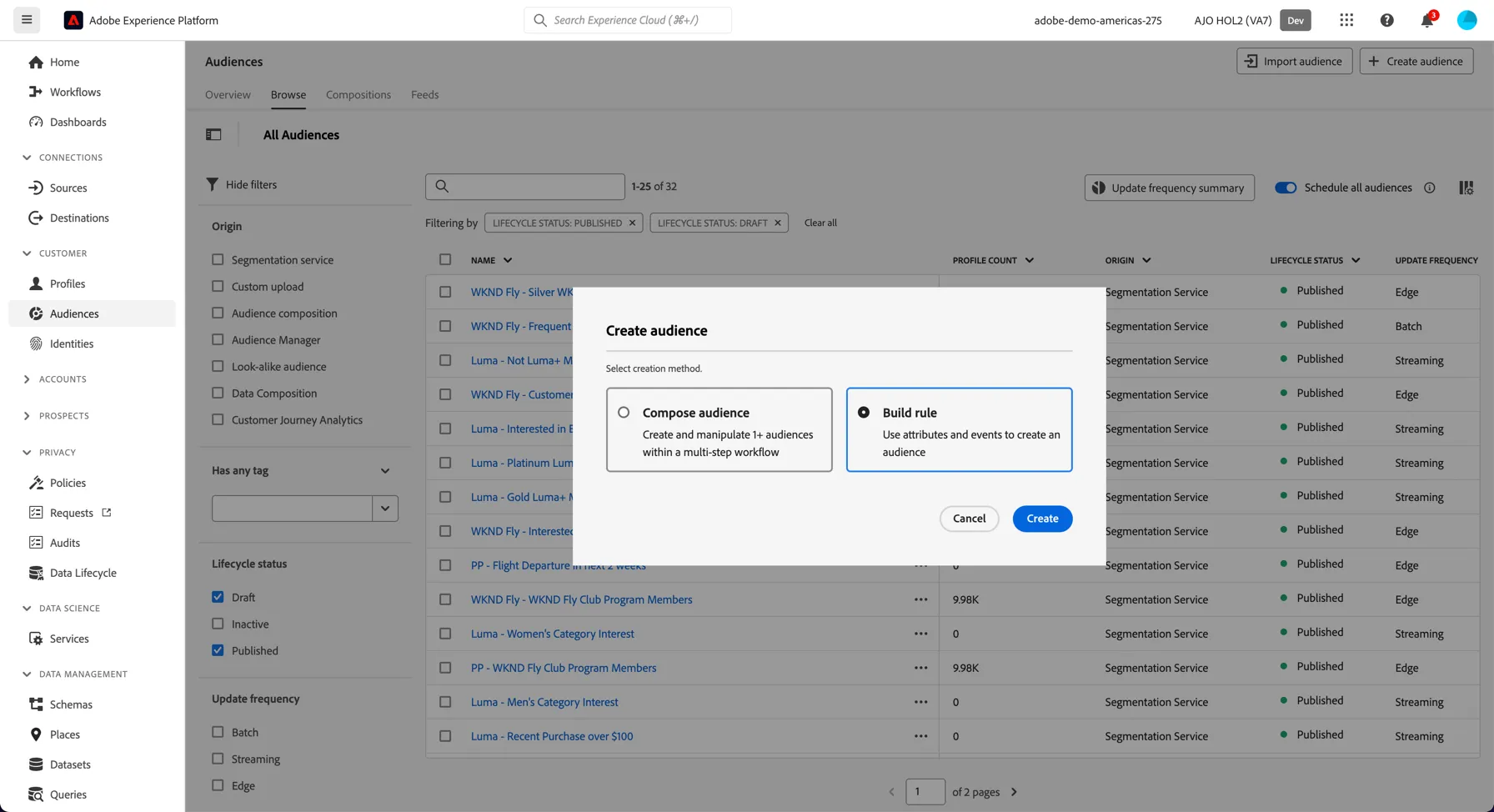Open Workflows in the sidebar

[75, 92]
